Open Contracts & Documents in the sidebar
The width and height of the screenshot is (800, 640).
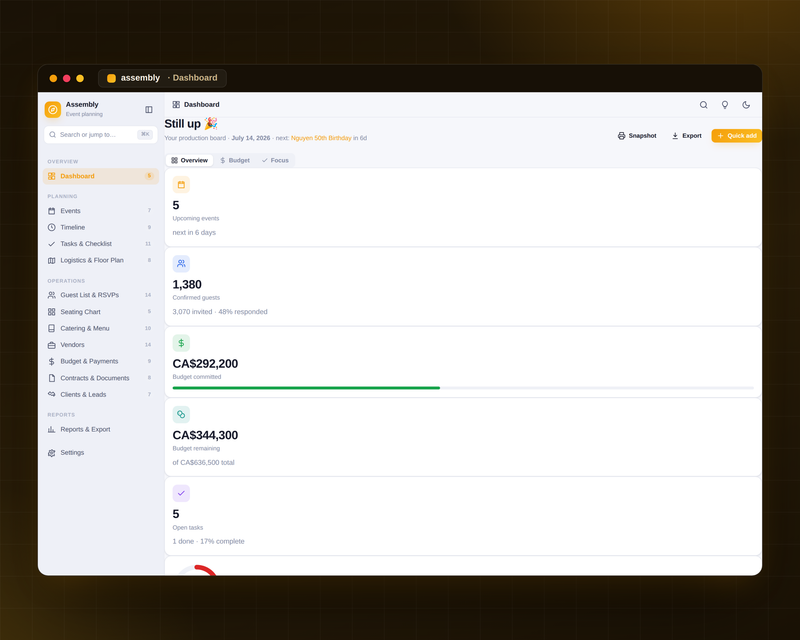[101, 378]
